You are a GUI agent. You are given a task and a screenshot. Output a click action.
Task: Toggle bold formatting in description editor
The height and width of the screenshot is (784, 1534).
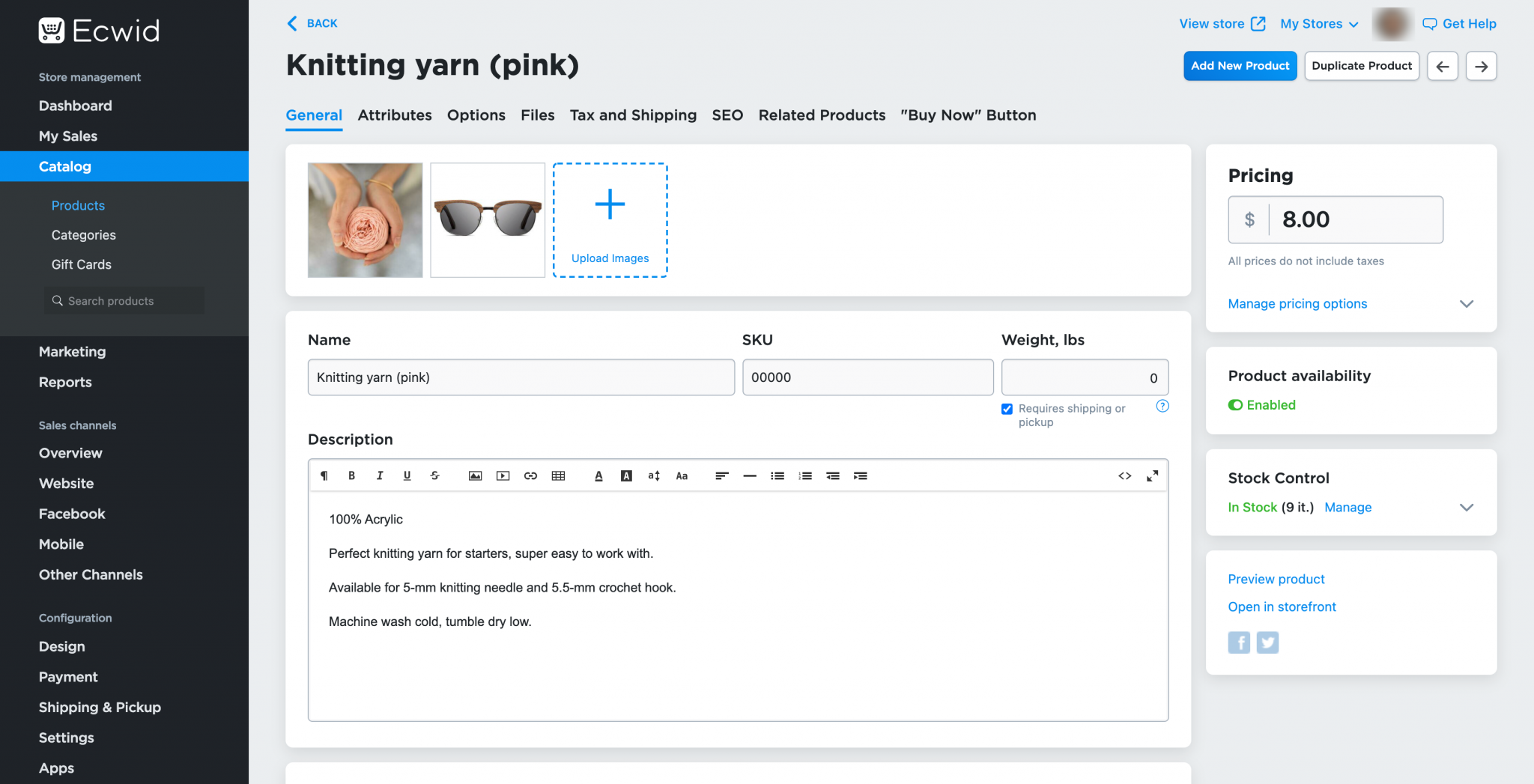click(351, 475)
